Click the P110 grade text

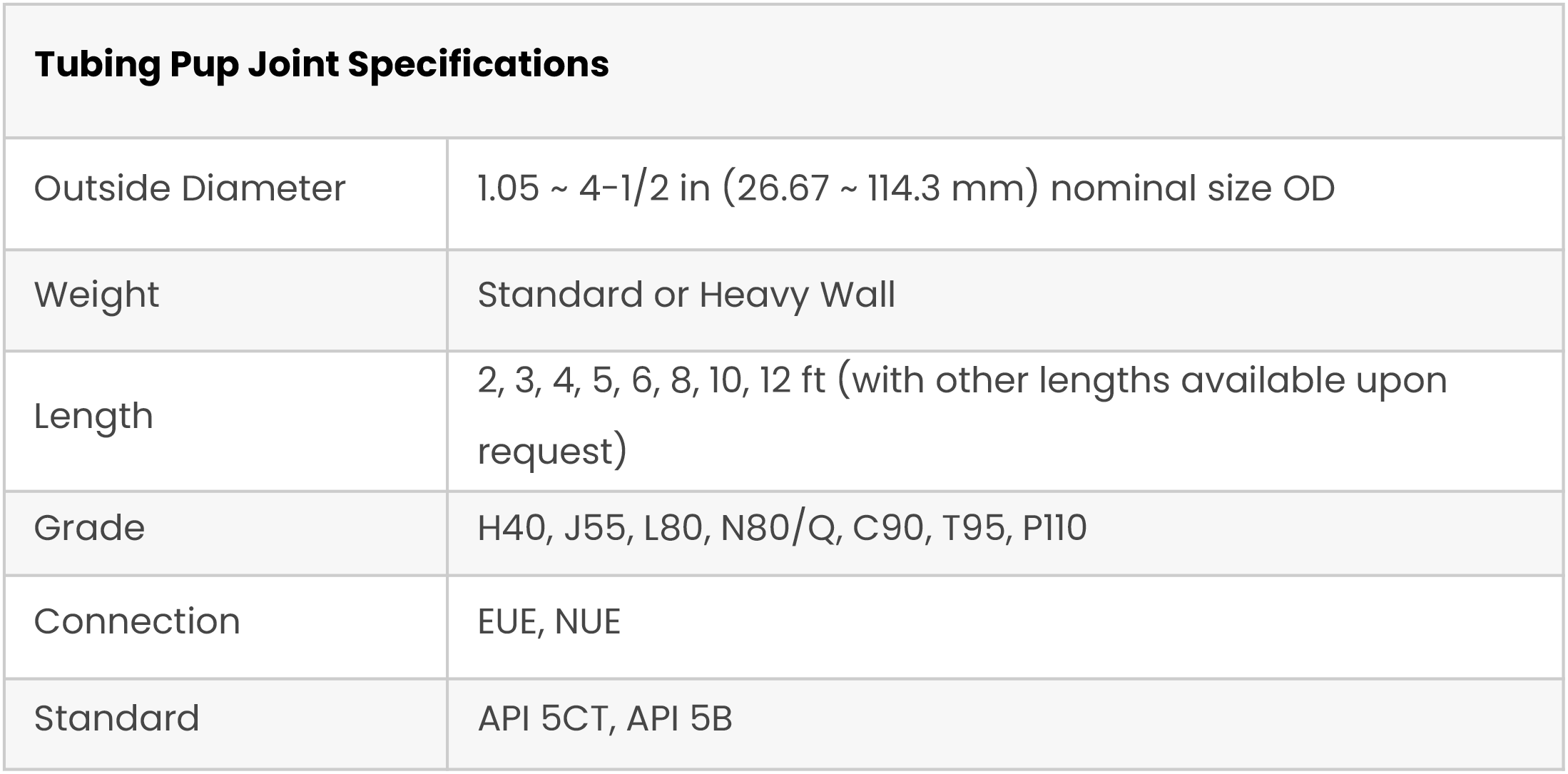pyautogui.click(x=1054, y=528)
